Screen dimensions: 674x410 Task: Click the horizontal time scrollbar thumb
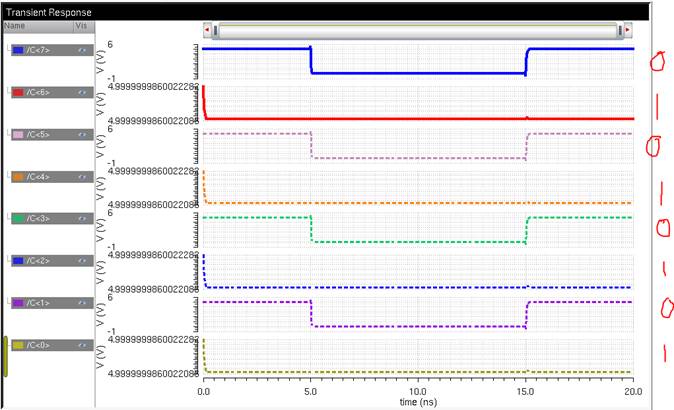pyautogui.click(x=418, y=31)
